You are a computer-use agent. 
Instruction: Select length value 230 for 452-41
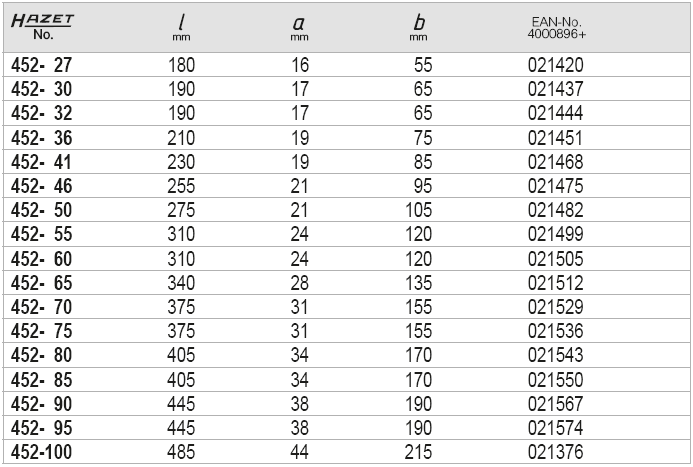click(181, 162)
